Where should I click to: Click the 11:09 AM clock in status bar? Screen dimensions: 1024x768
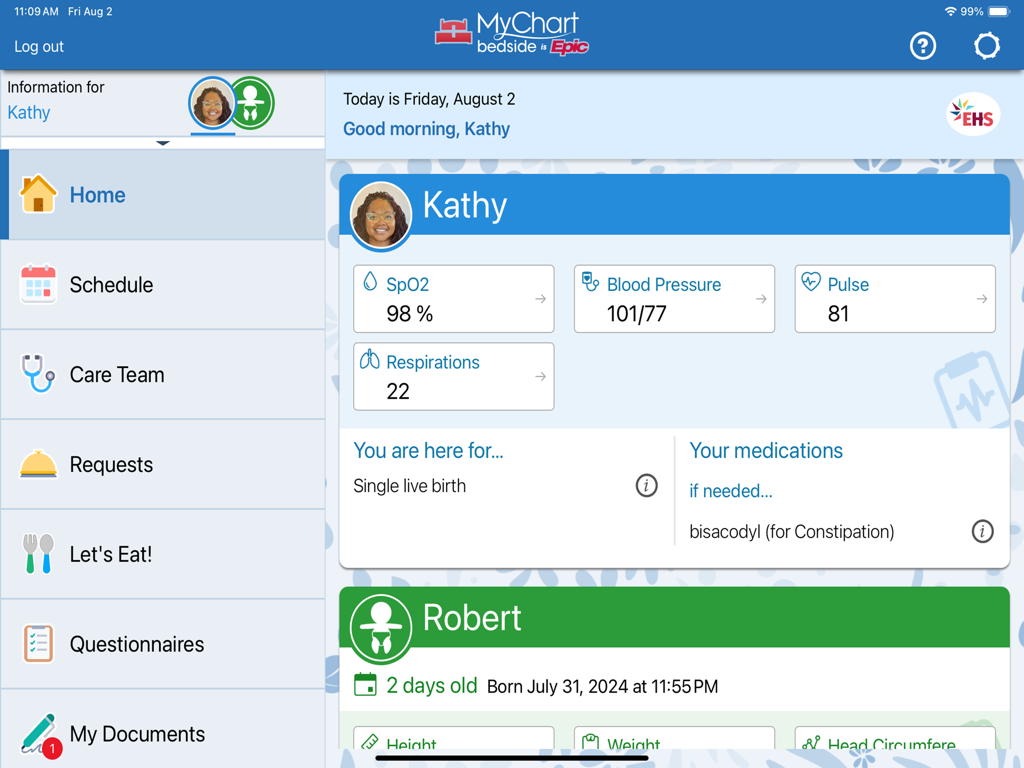[x=37, y=12]
